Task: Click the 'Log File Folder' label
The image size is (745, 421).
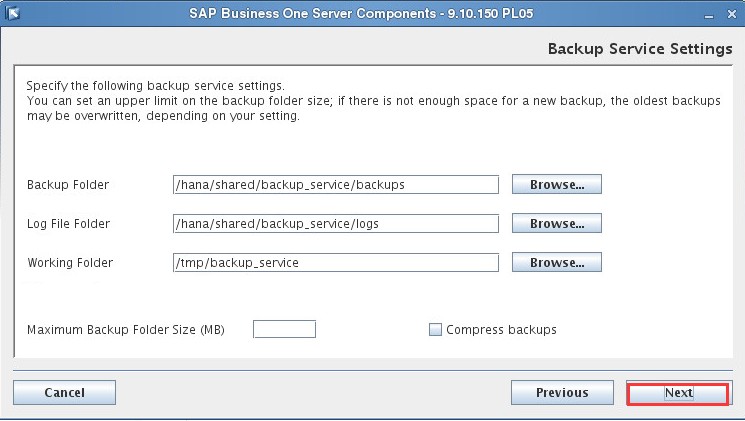Action: 68,223
